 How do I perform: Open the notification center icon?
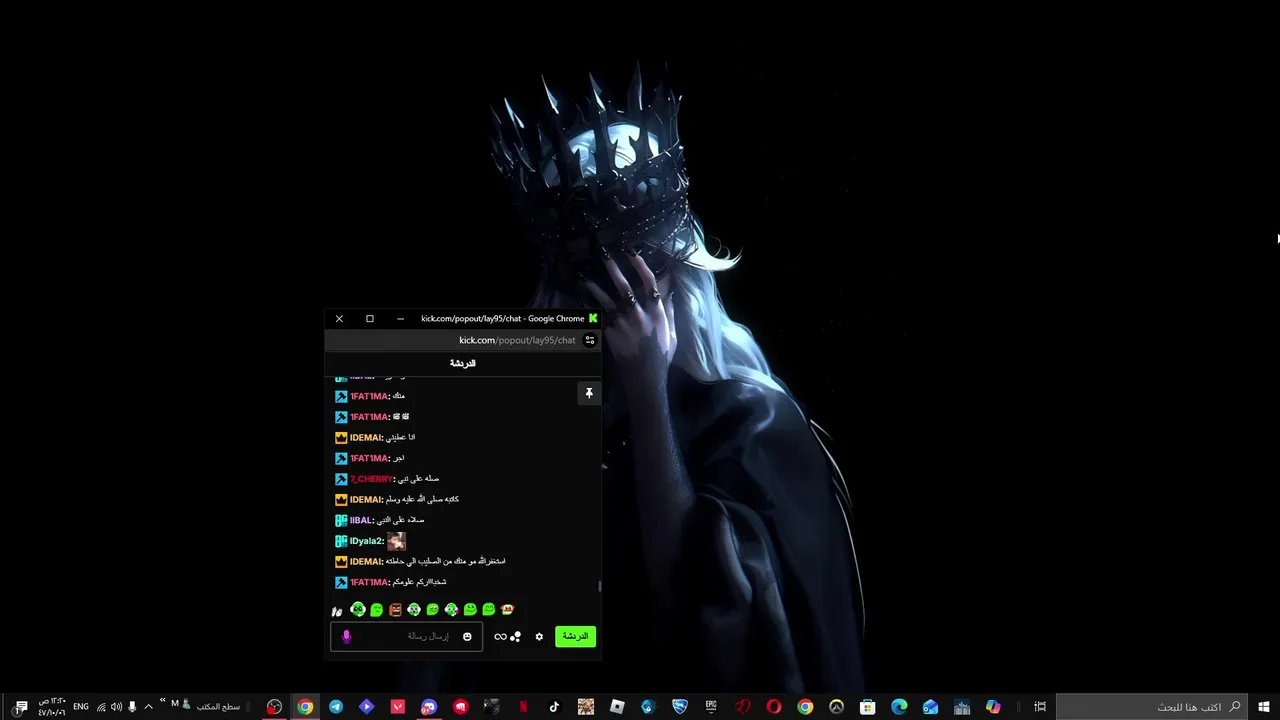click(21, 707)
